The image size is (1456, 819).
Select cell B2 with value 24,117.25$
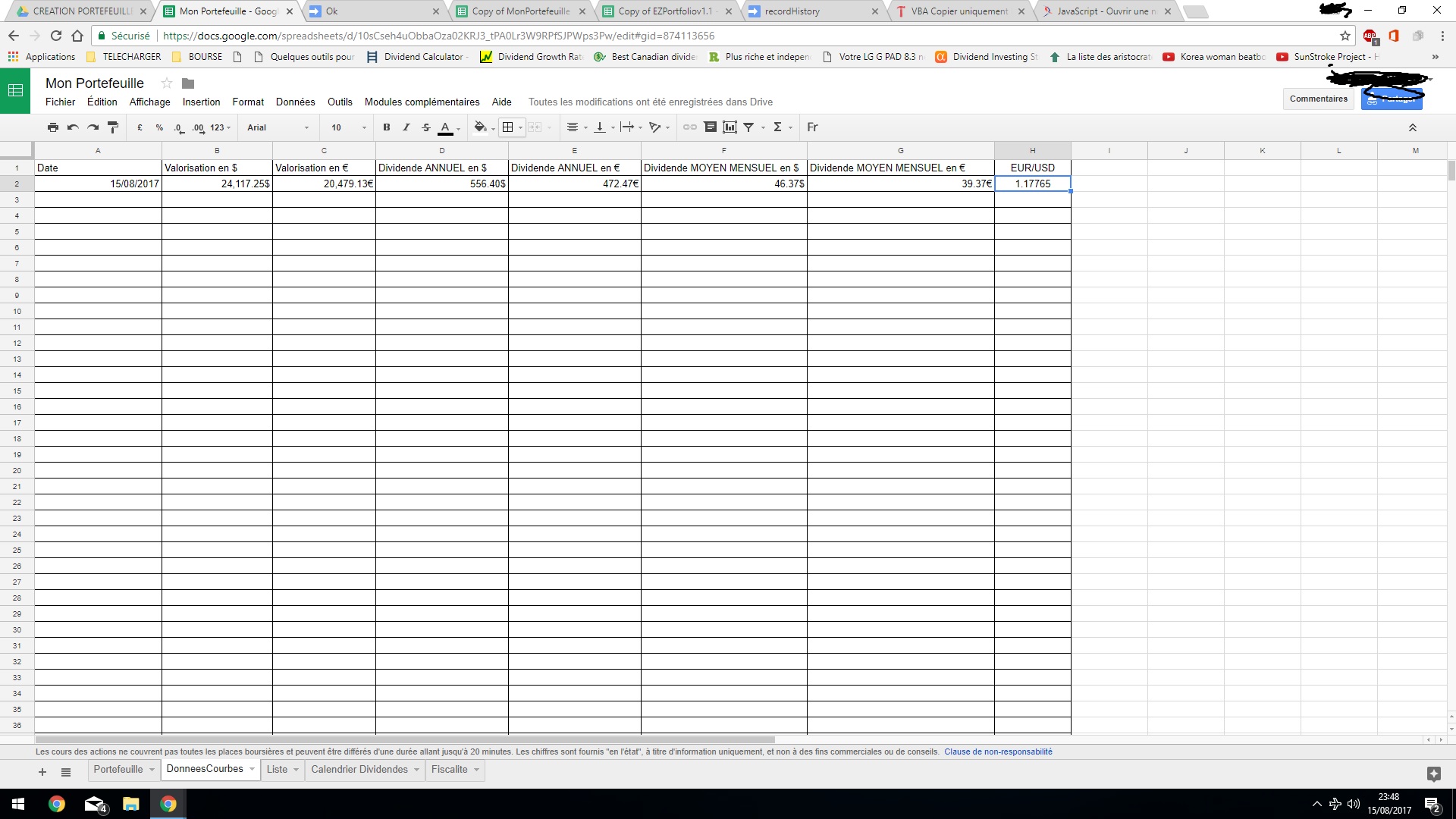tap(217, 184)
